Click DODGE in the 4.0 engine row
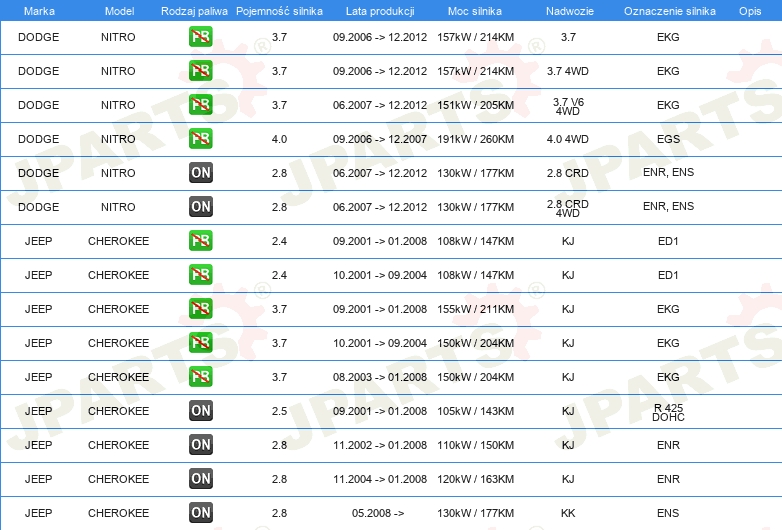 38,139
